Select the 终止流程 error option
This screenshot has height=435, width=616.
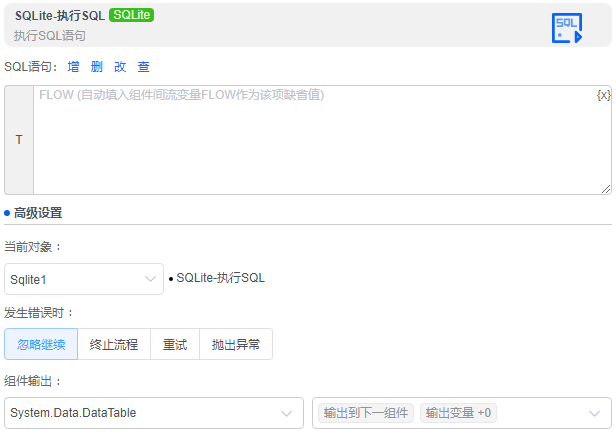114,345
